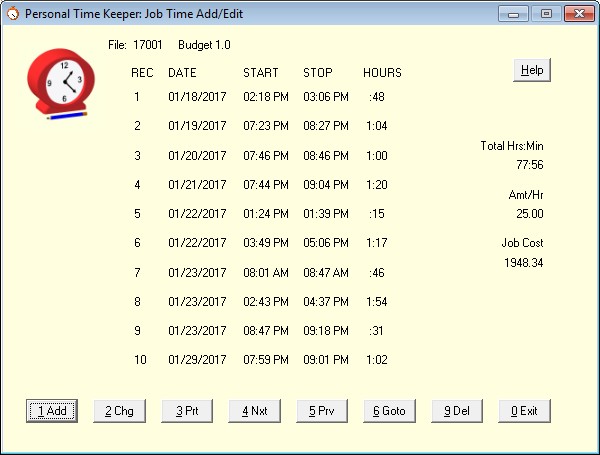Click stop time 09:01 PM

click(326, 360)
